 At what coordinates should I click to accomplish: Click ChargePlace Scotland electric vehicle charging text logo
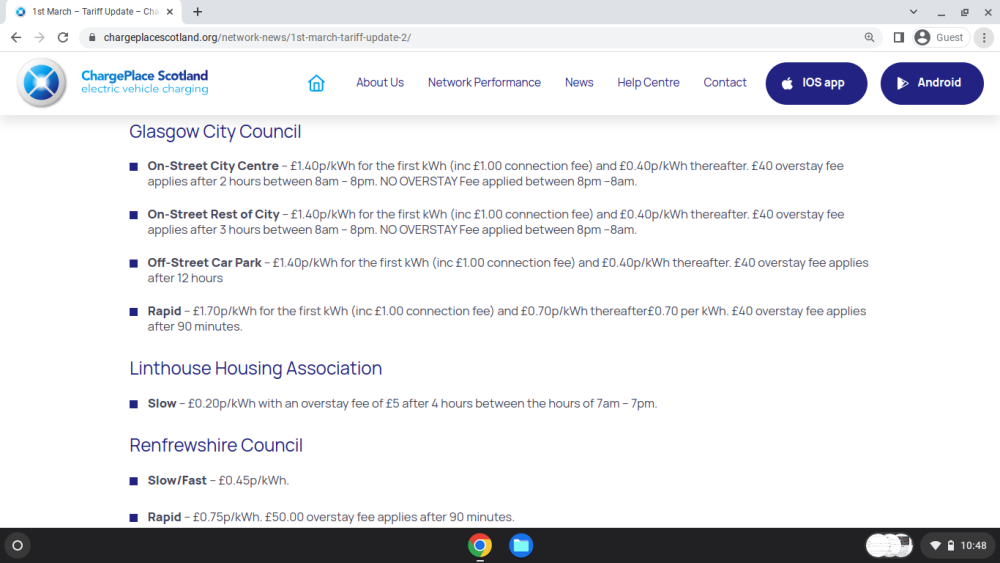[145, 82]
